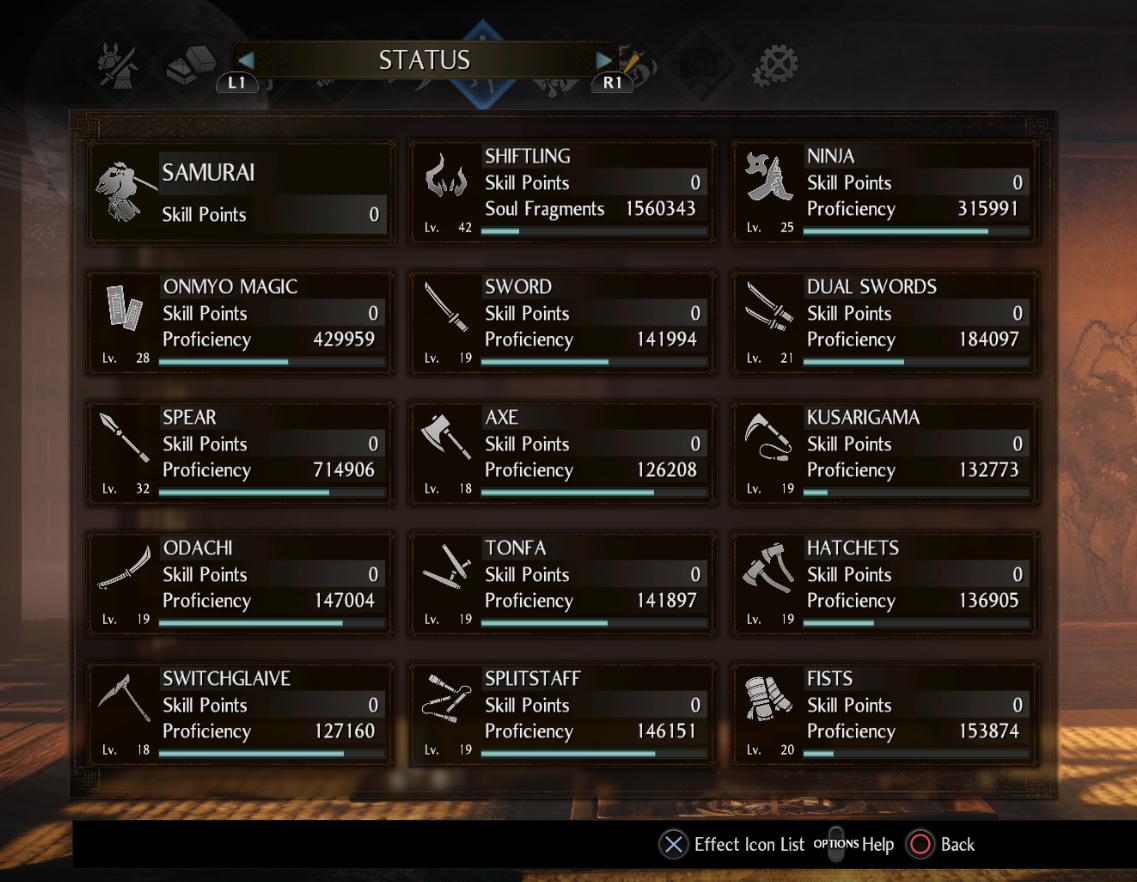Click the Hatchets icon

click(x=768, y=566)
